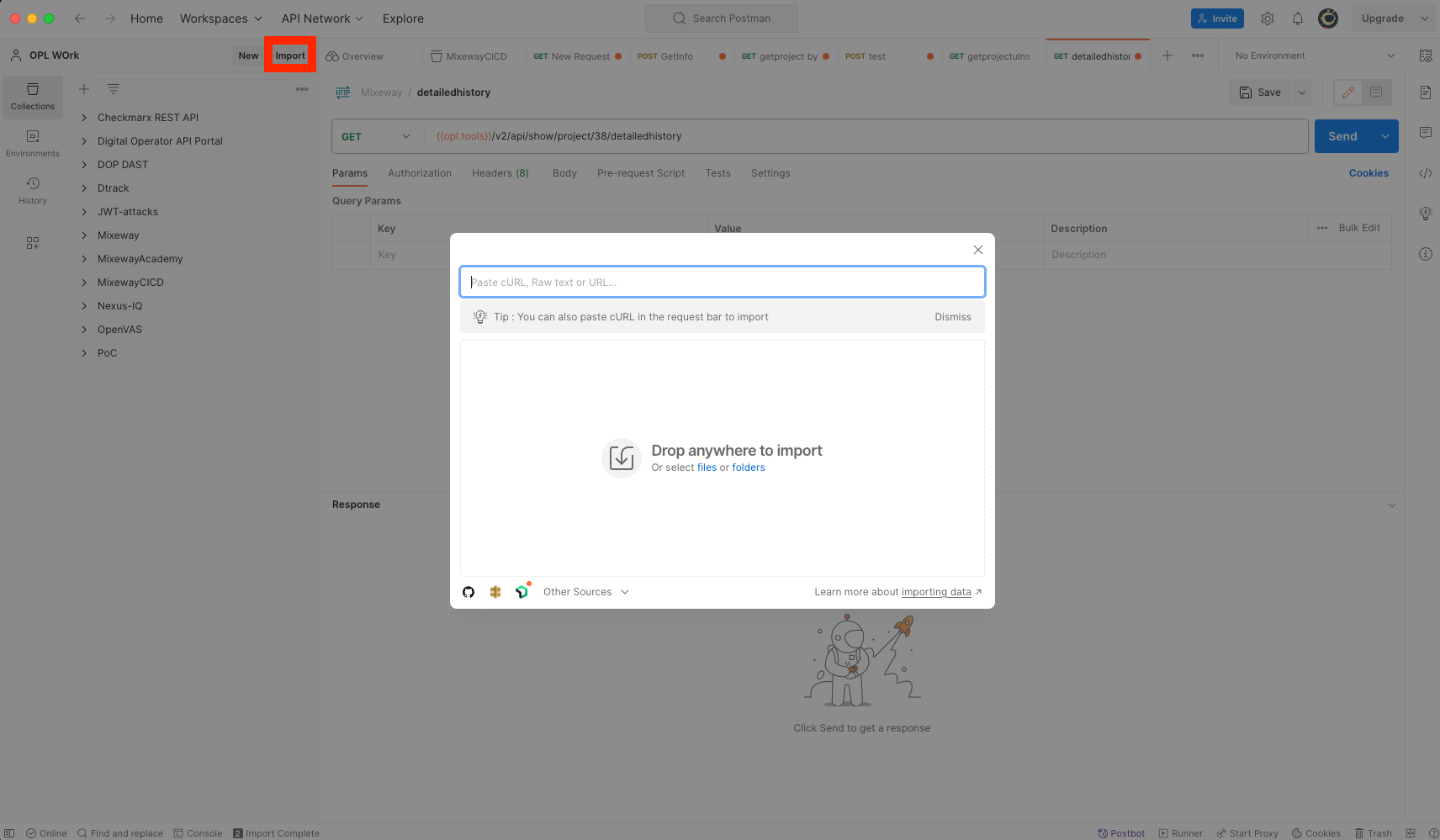Click Find and replace in status bar
The width and height of the screenshot is (1440, 840).
point(120,833)
